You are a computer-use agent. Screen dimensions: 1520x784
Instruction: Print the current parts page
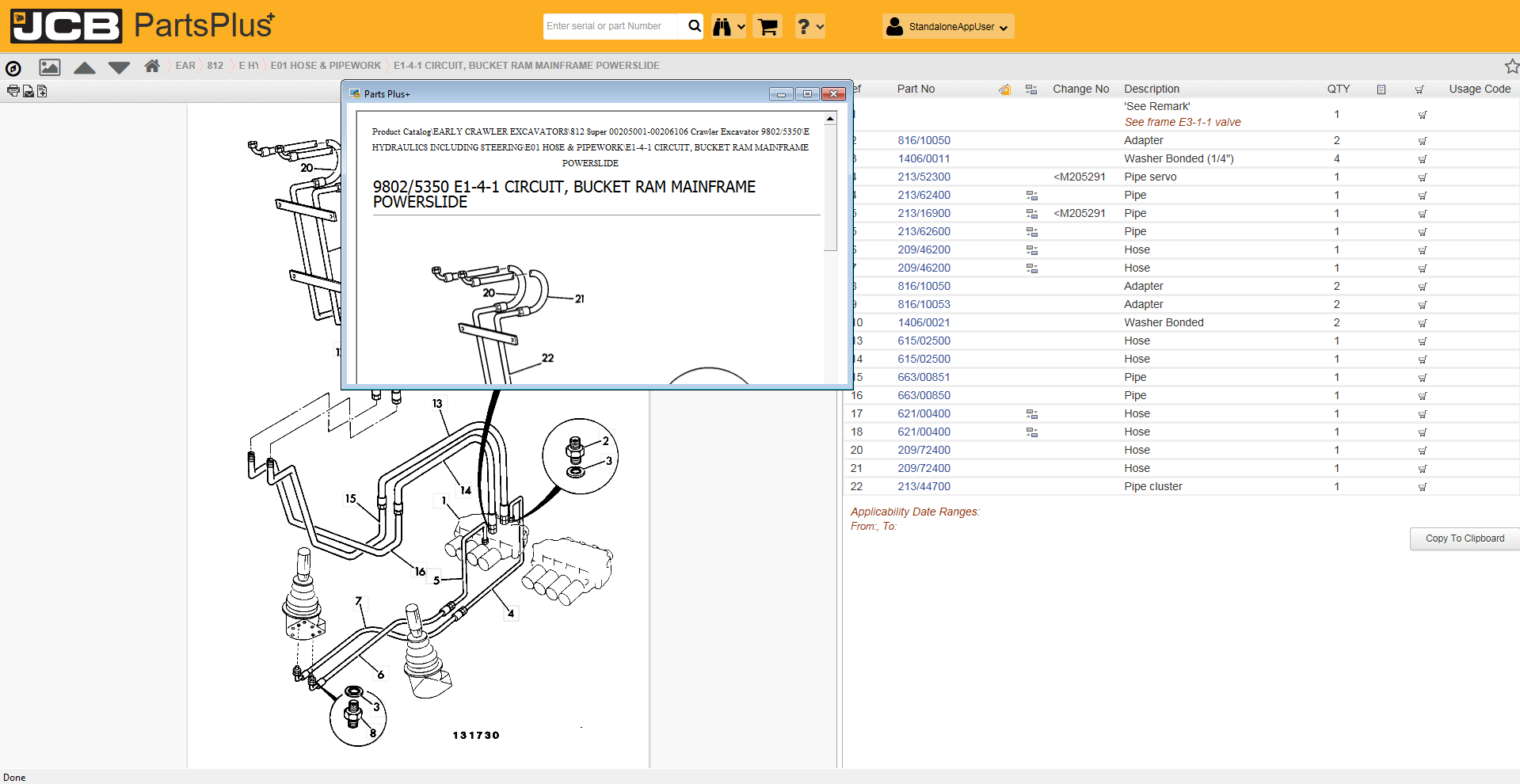[13, 91]
